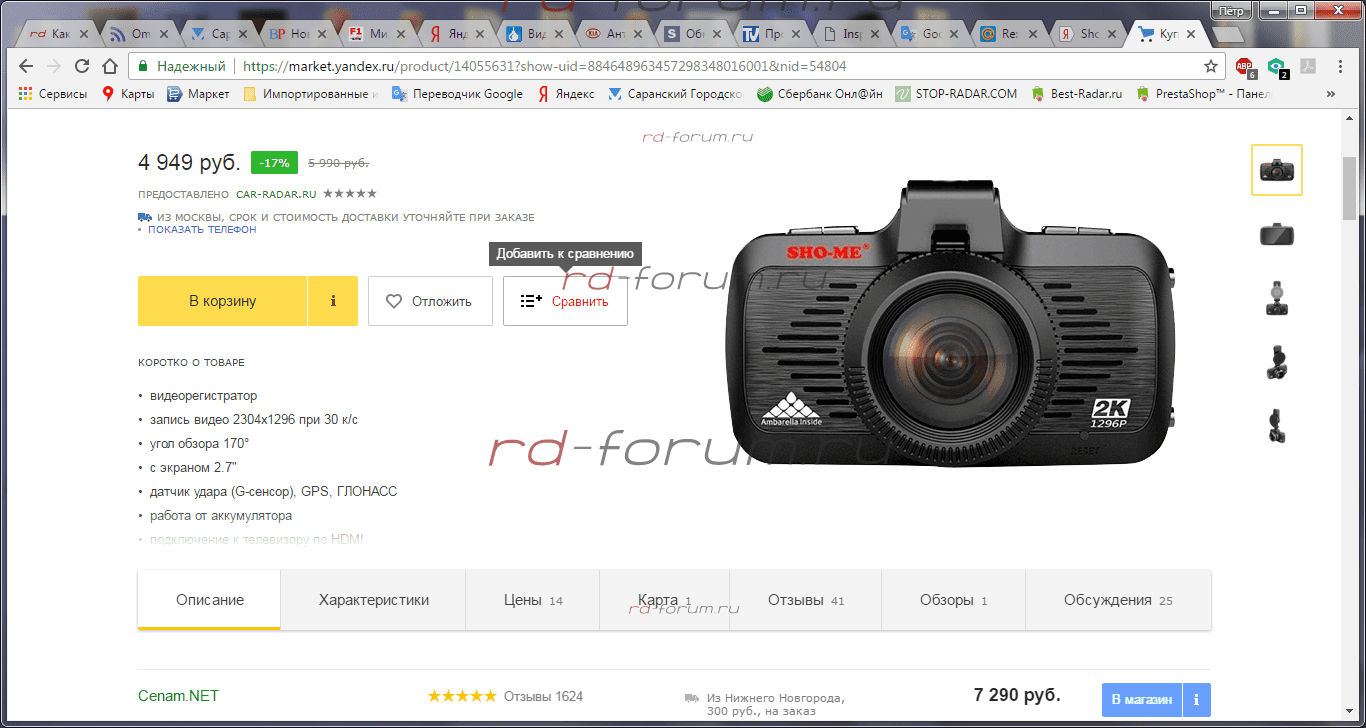Open info icon next to В магазин

(x=1197, y=700)
